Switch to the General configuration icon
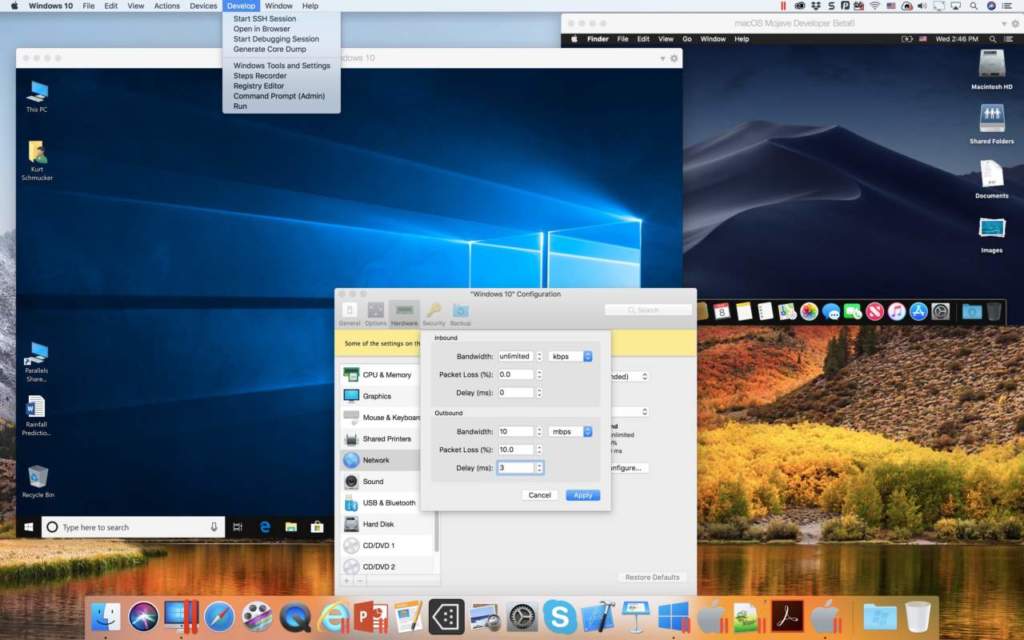Screen dimensions: 1024x640 tap(350, 312)
